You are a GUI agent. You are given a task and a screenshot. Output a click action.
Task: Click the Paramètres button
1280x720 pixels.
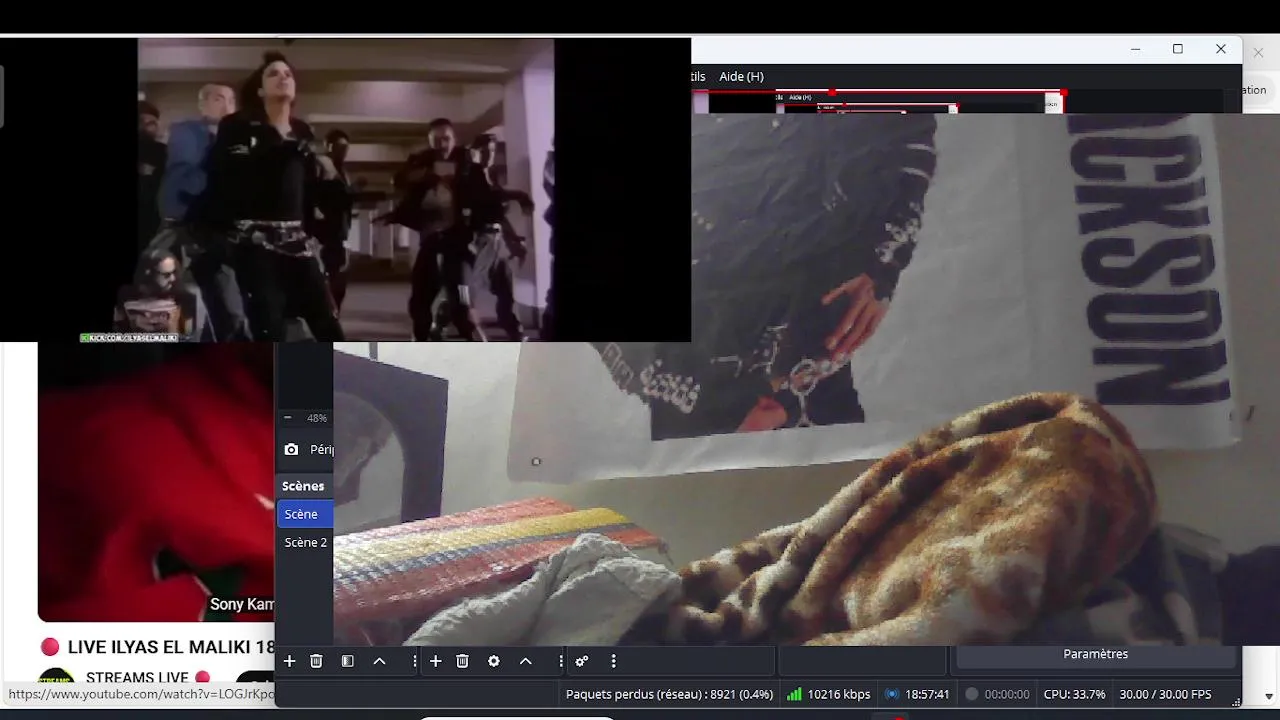(x=1096, y=654)
